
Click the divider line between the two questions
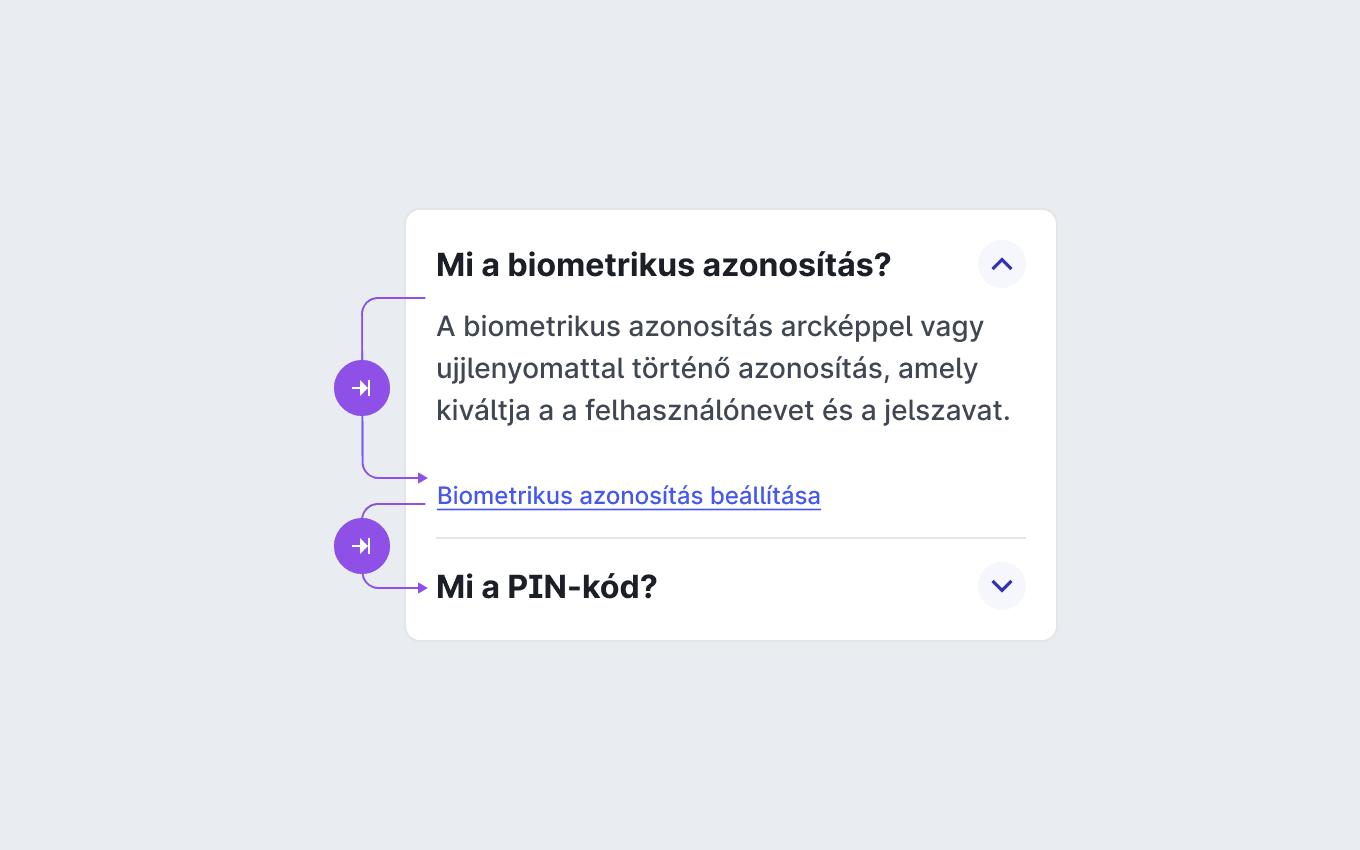[x=731, y=538]
